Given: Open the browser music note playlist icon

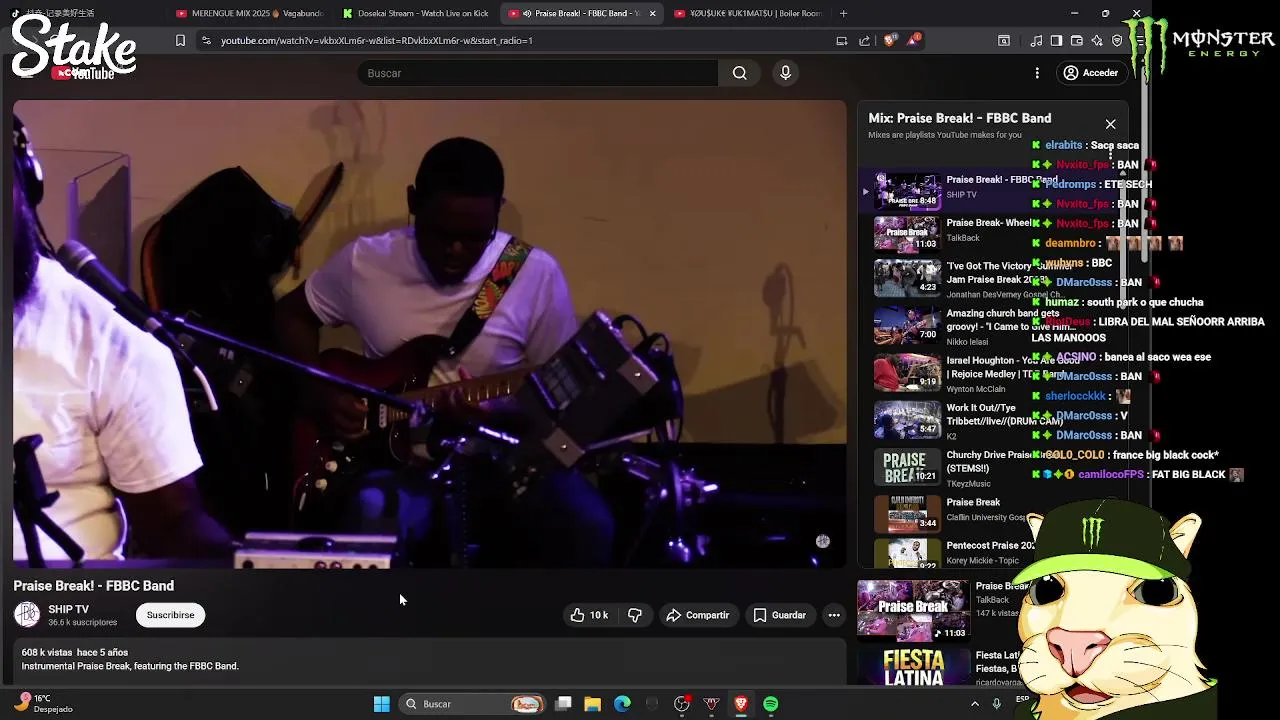Looking at the screenshot, I should click(1036, 41).
